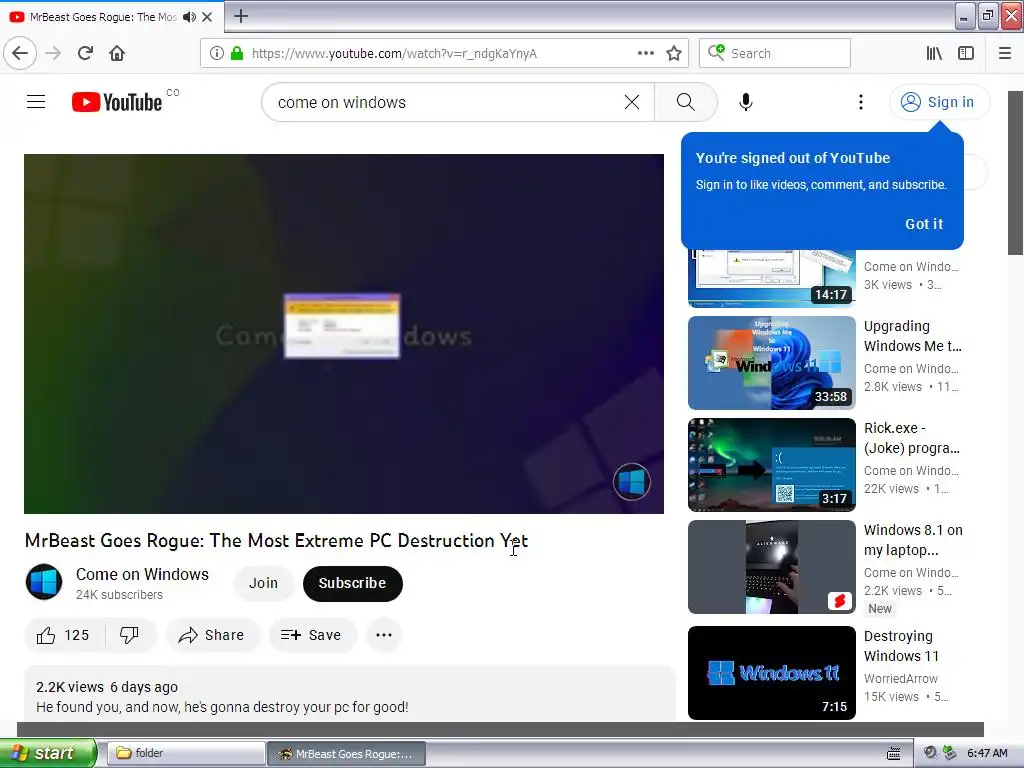The height and width of the screenshot is (768, 1024).
Task: Go to YouTube home via the logo
Action: (x=117, y=102)
